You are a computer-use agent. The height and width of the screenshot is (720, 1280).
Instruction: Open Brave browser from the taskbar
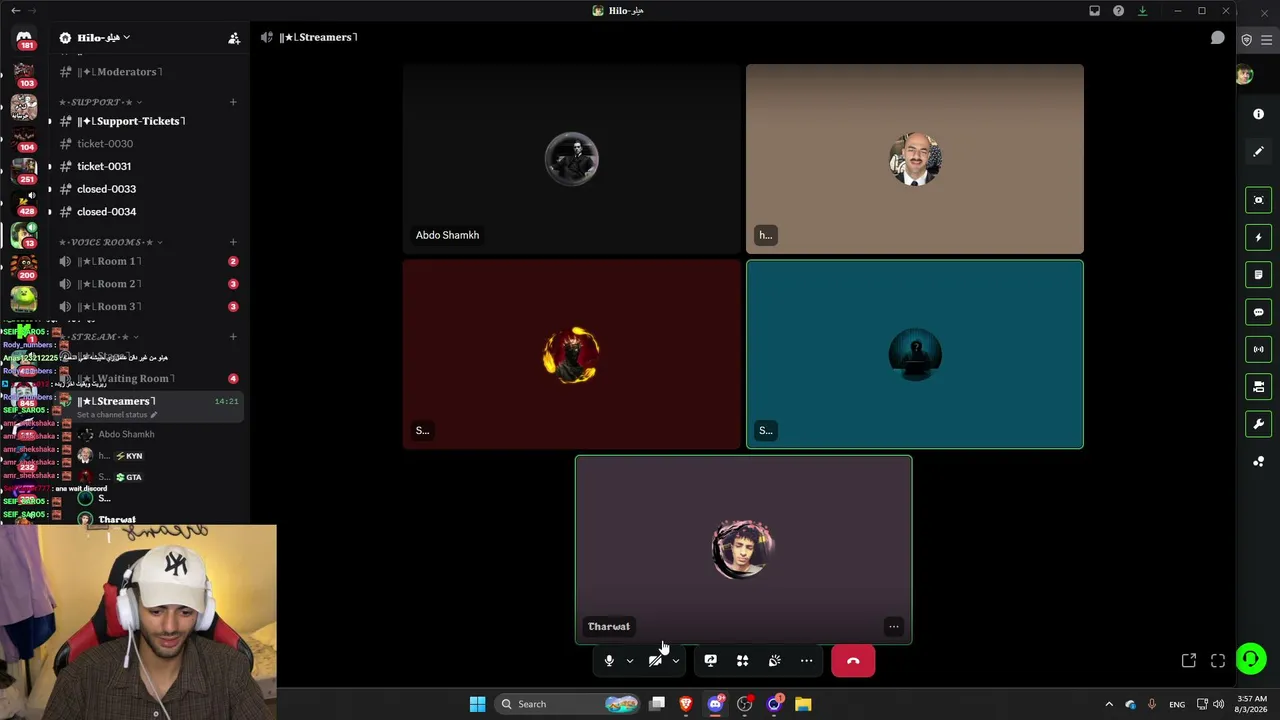686,704
